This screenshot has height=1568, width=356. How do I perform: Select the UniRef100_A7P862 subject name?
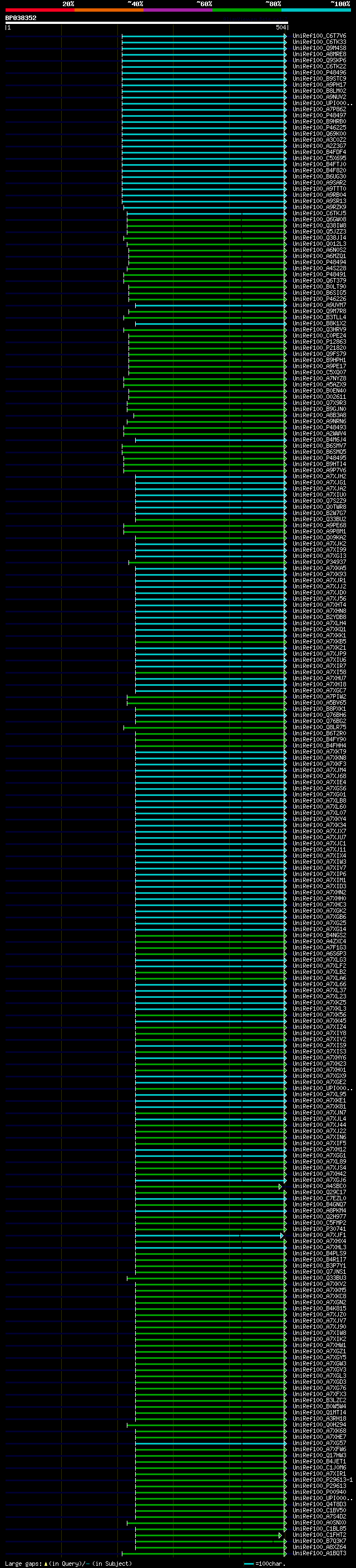(319, 109)
